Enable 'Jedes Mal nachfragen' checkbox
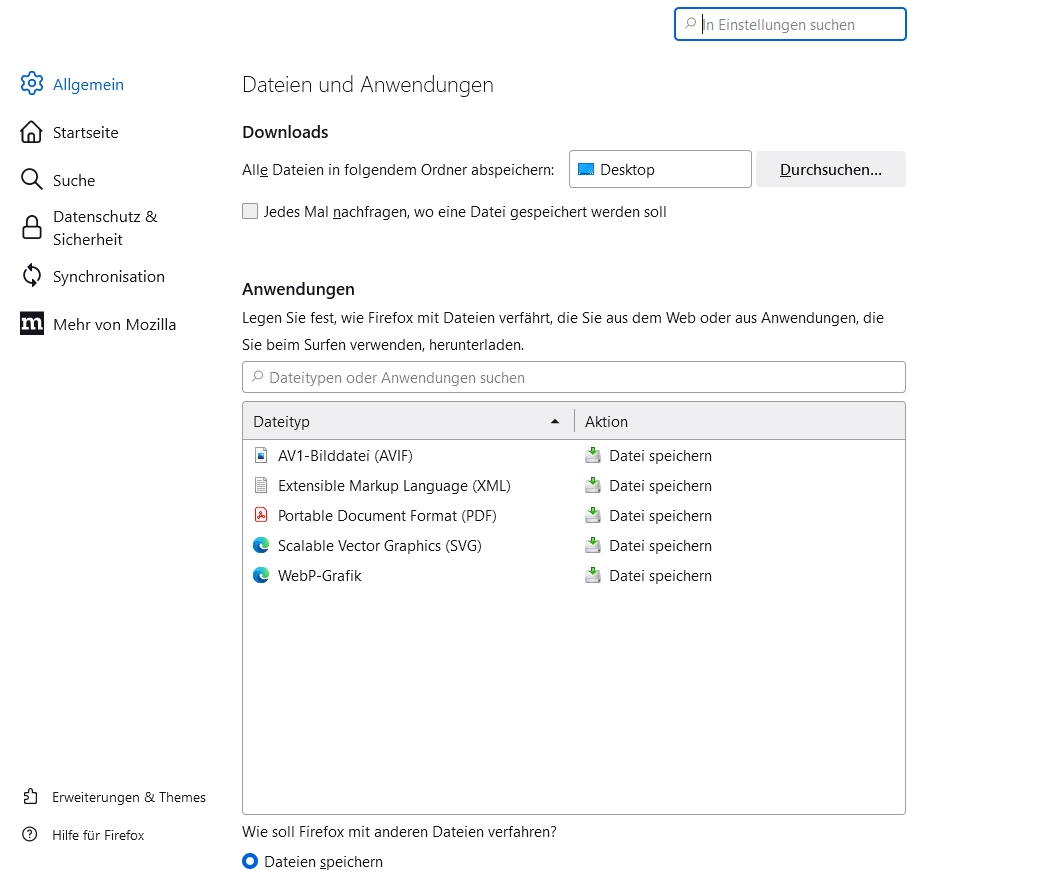Image resolution: width=1047 pixels, height=876 pixels. (x=250, y=211)
